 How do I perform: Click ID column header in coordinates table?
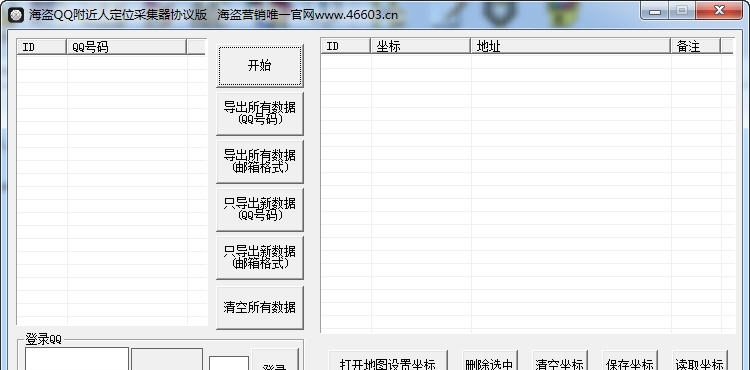[x=345, y=46]
